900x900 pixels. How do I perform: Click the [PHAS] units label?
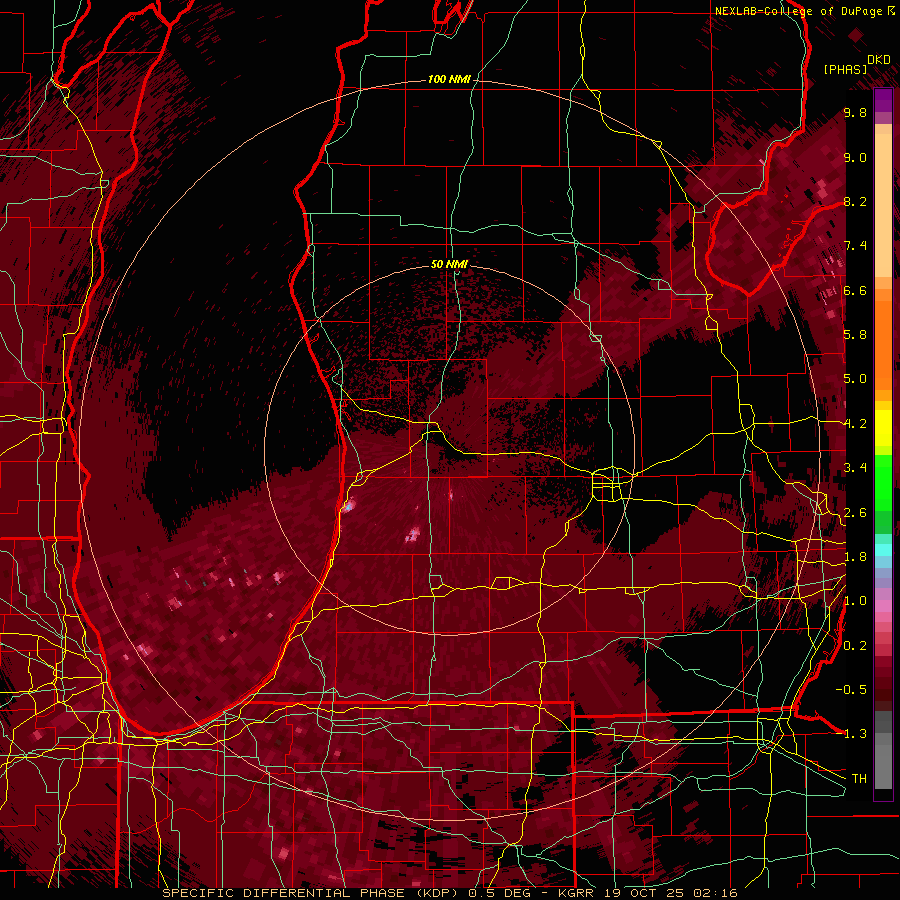pyautogui.click(x=845, y=69)
